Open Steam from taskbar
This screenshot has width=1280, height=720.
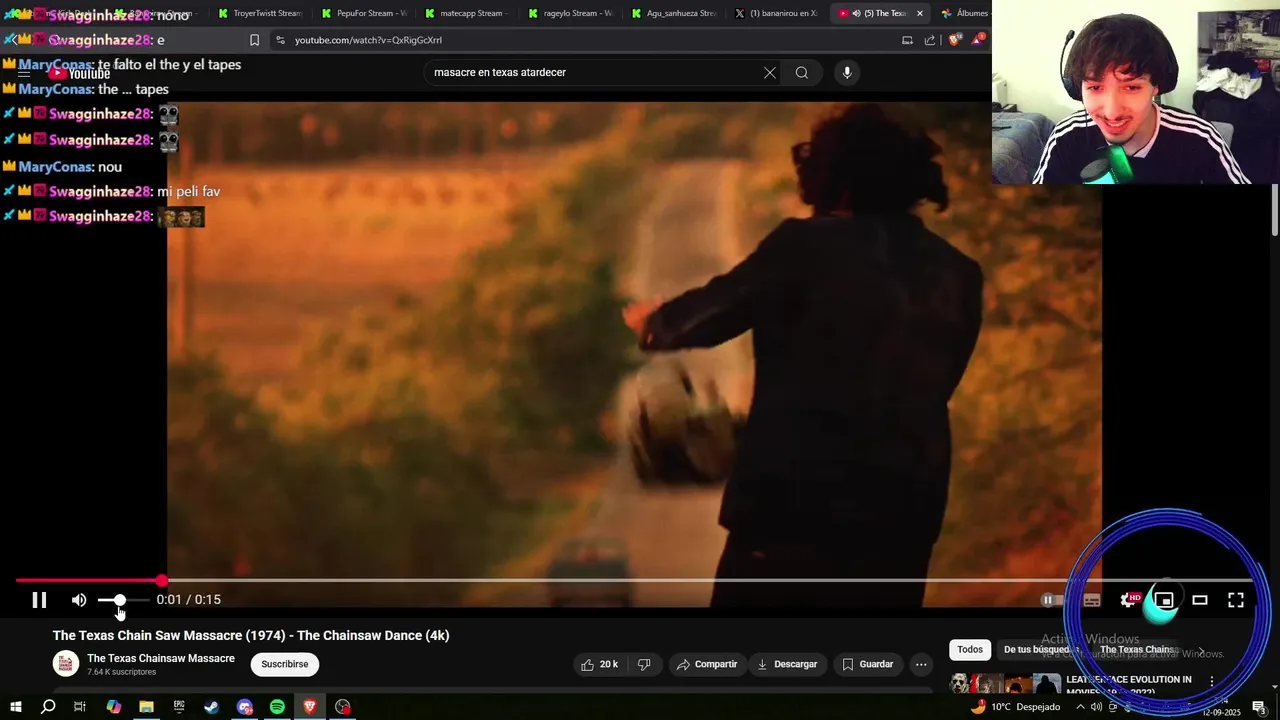[212, 707]
